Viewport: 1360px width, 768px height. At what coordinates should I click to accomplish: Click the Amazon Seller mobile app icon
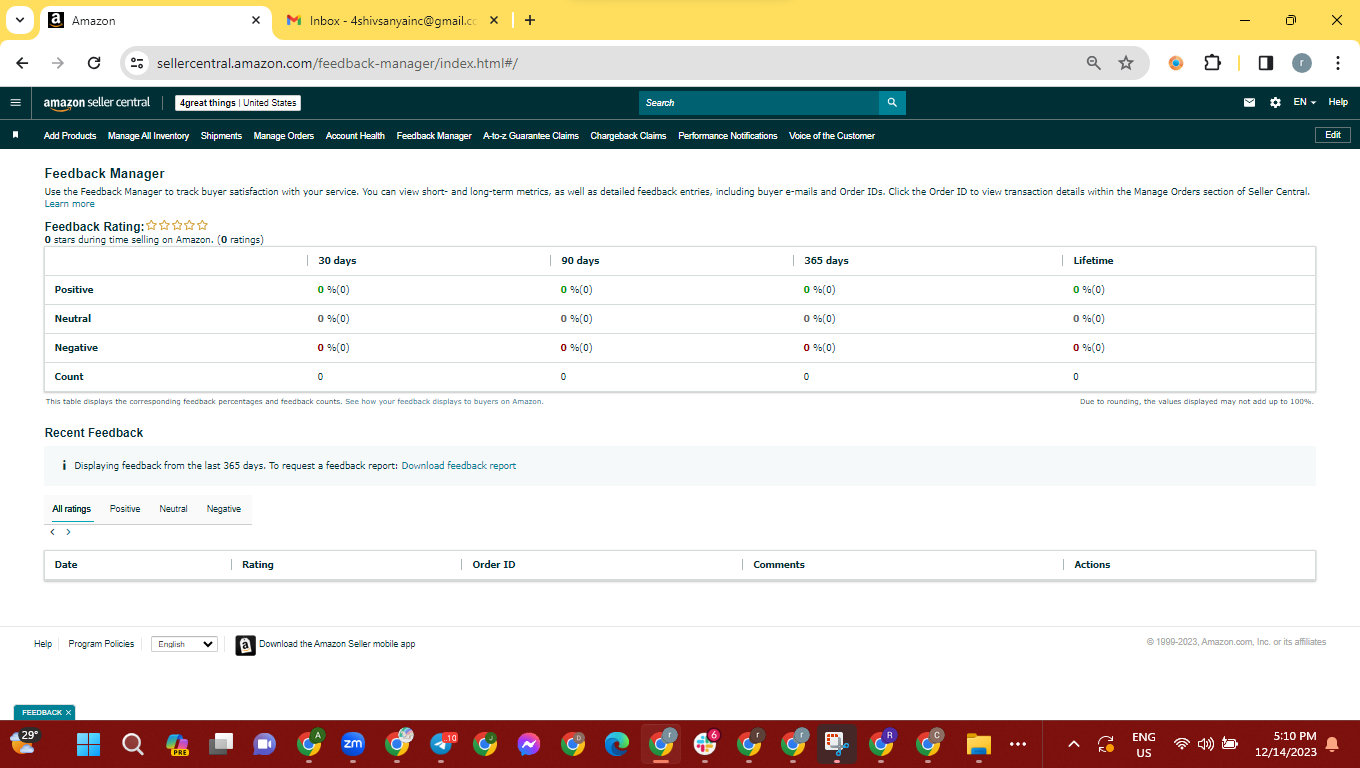(245, 645)
